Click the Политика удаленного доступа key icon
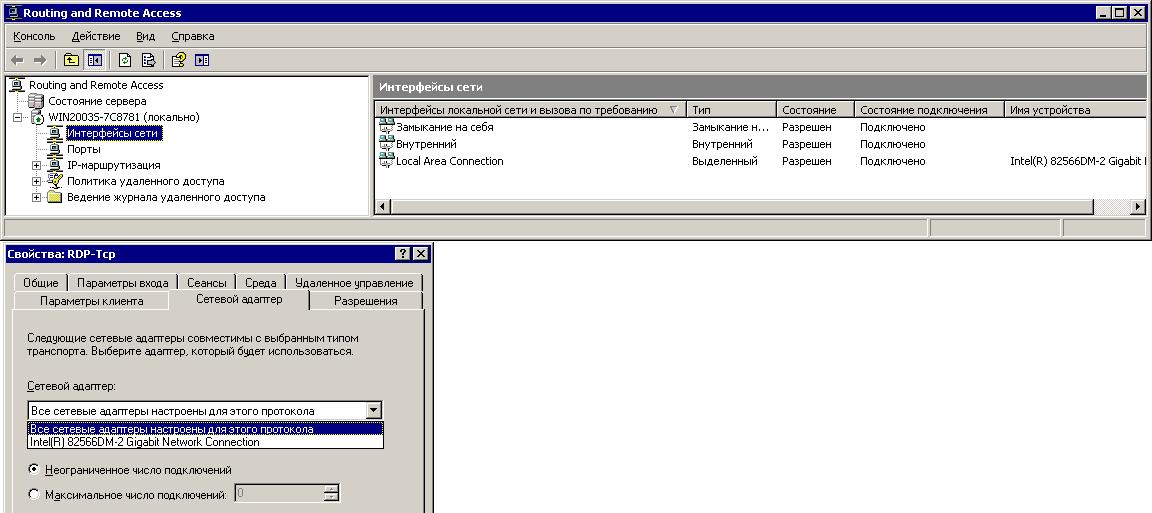This screenshot has height=513, width=1152. coord(55,181)
